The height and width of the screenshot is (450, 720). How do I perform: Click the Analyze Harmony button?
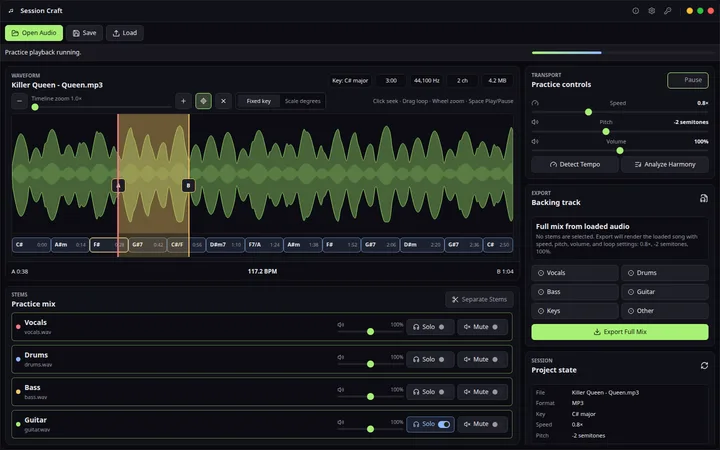[x=665, y=164]
